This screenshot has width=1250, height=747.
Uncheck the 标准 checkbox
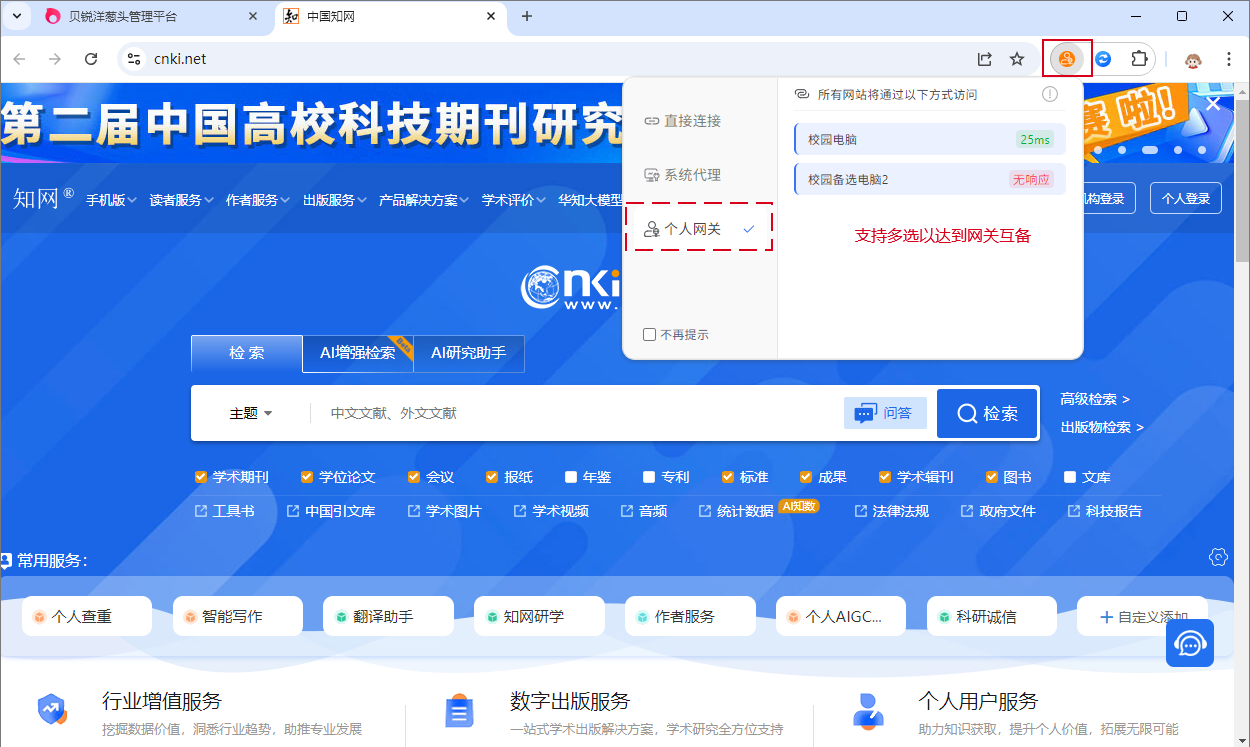[x=727, y=477]
